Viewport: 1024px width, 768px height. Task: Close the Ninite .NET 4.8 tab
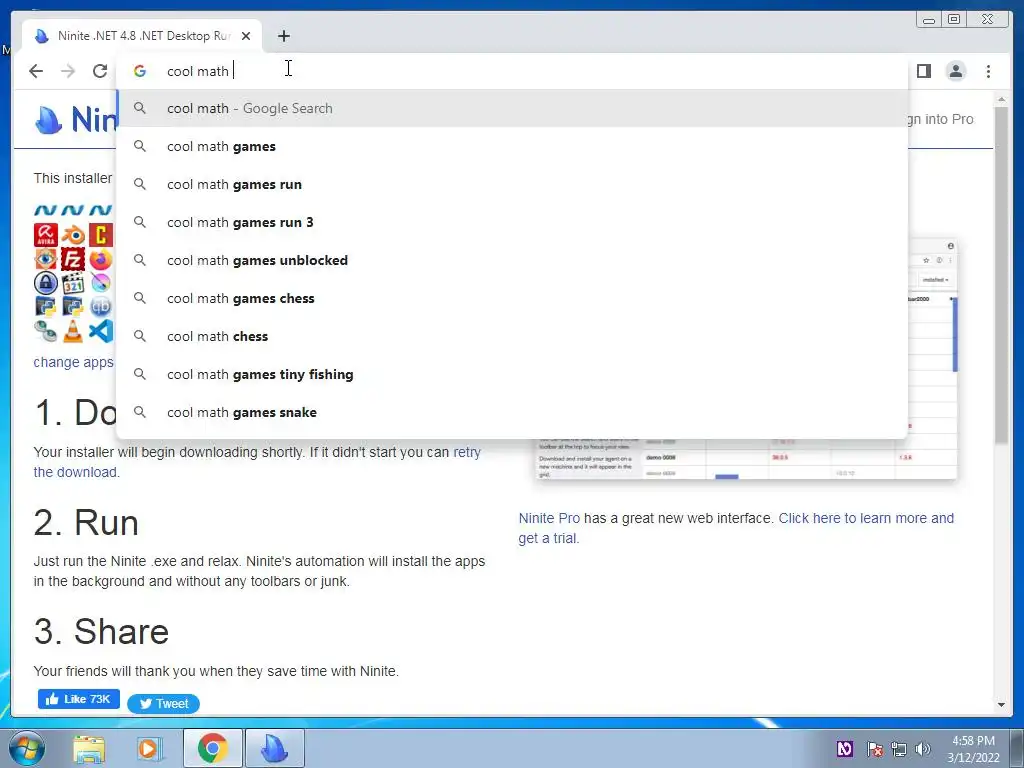[x=246, y=36]
